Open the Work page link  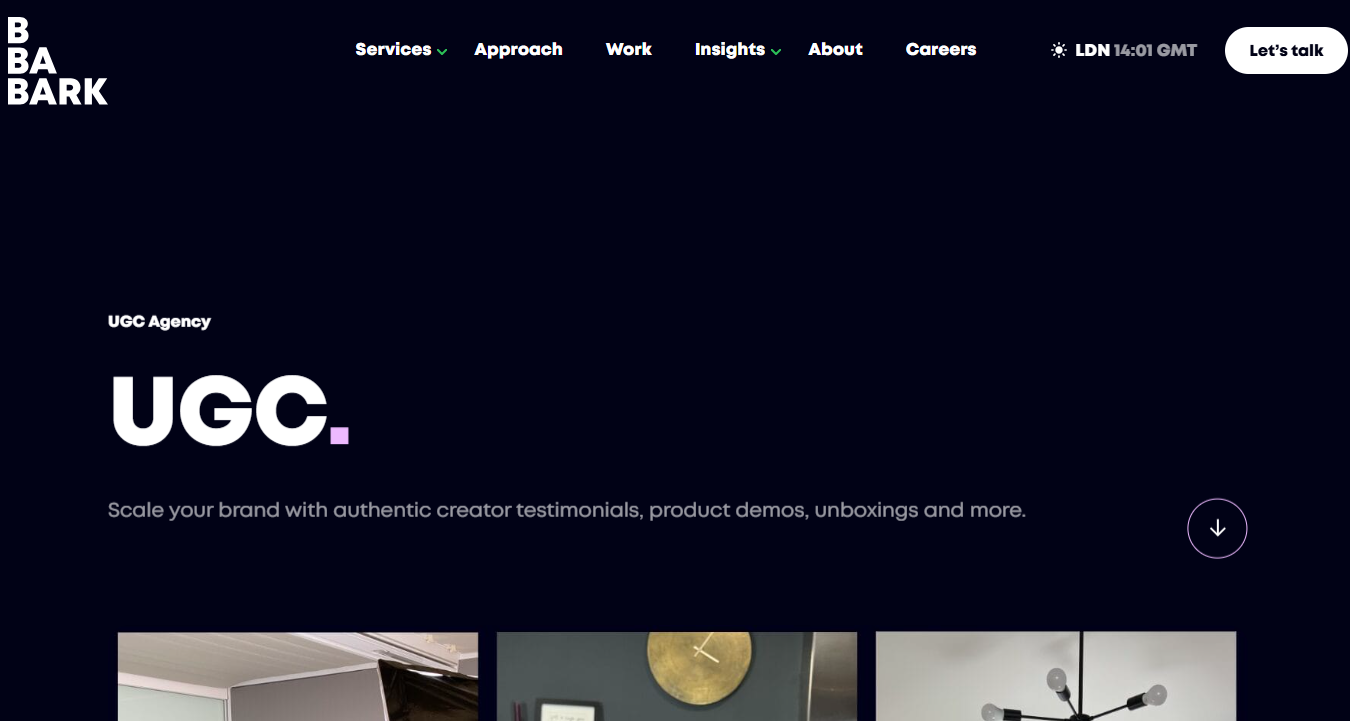point(629,49)
